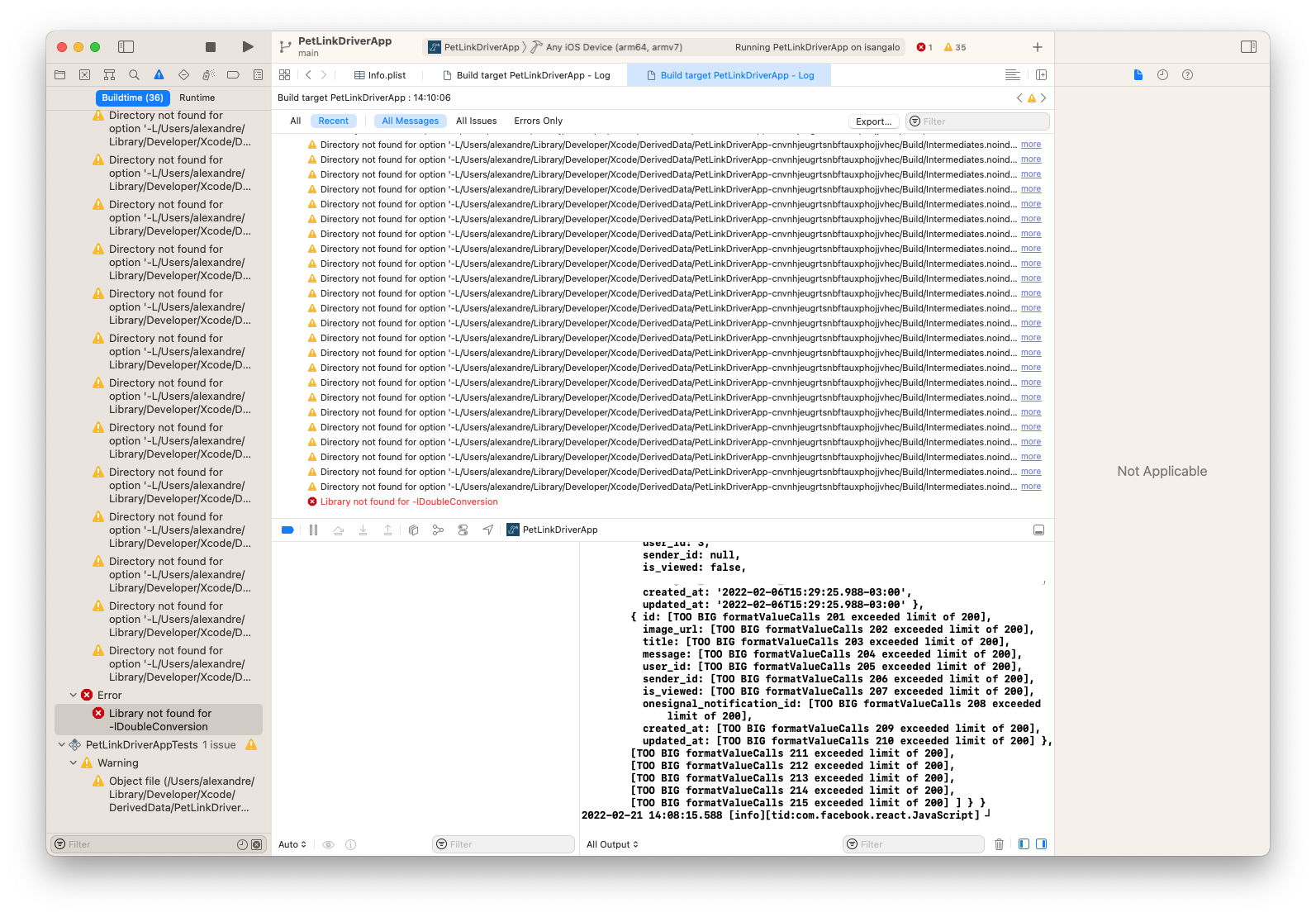Select 'Library not found for -lDoubleConversion' log error
This screenshot has height=917, width=1316.
[409, 501]
